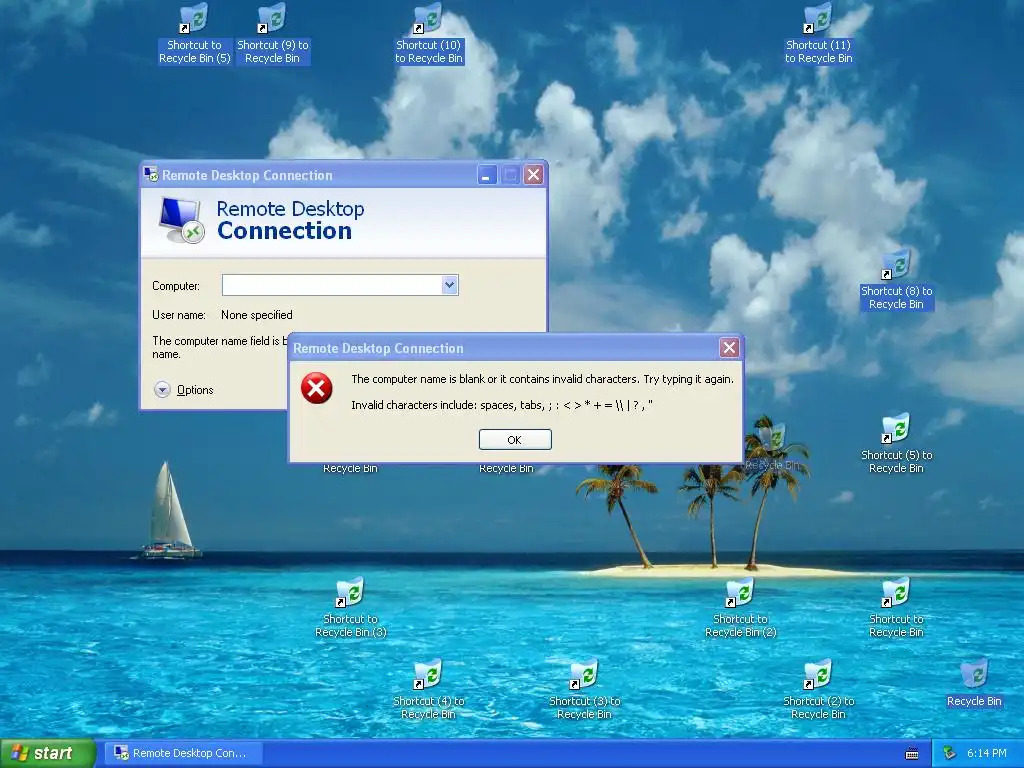This screenshot has width=1024, height=768.
Task: Click the Safely Remove Hardware tray icon
Action: pyautogui.click(x=950, y=753)
